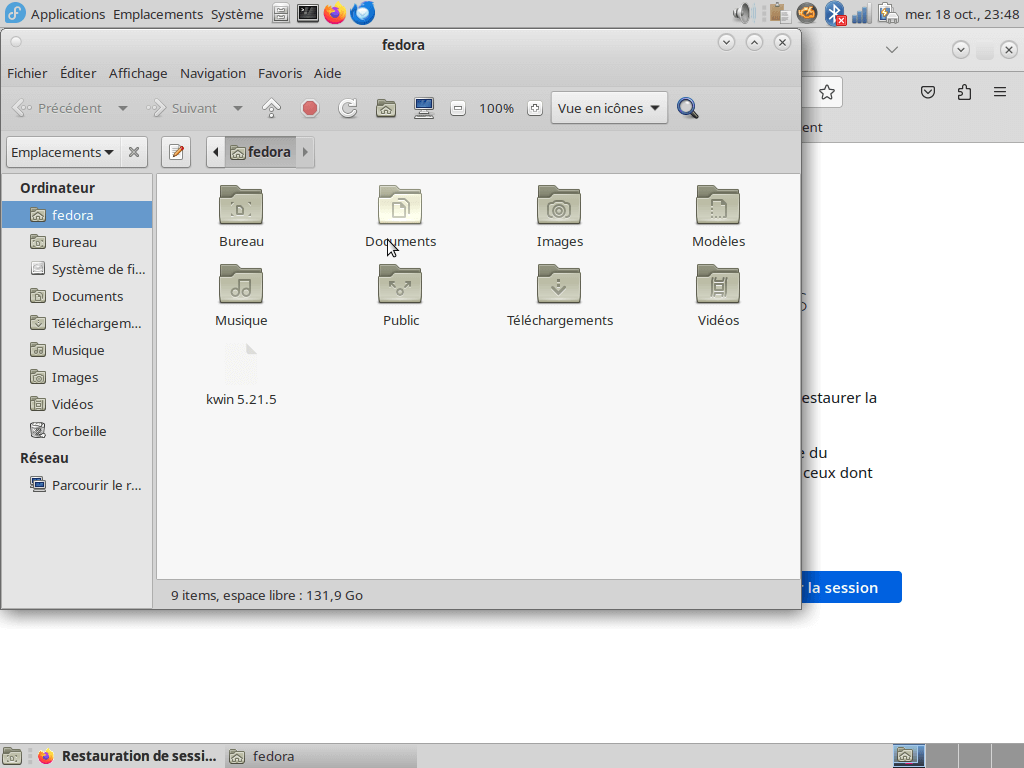The width and height of the screenshot is (1024, 768).
Task: Expand the Précédent history dropdown arrow
Action: tap(123, 108)
